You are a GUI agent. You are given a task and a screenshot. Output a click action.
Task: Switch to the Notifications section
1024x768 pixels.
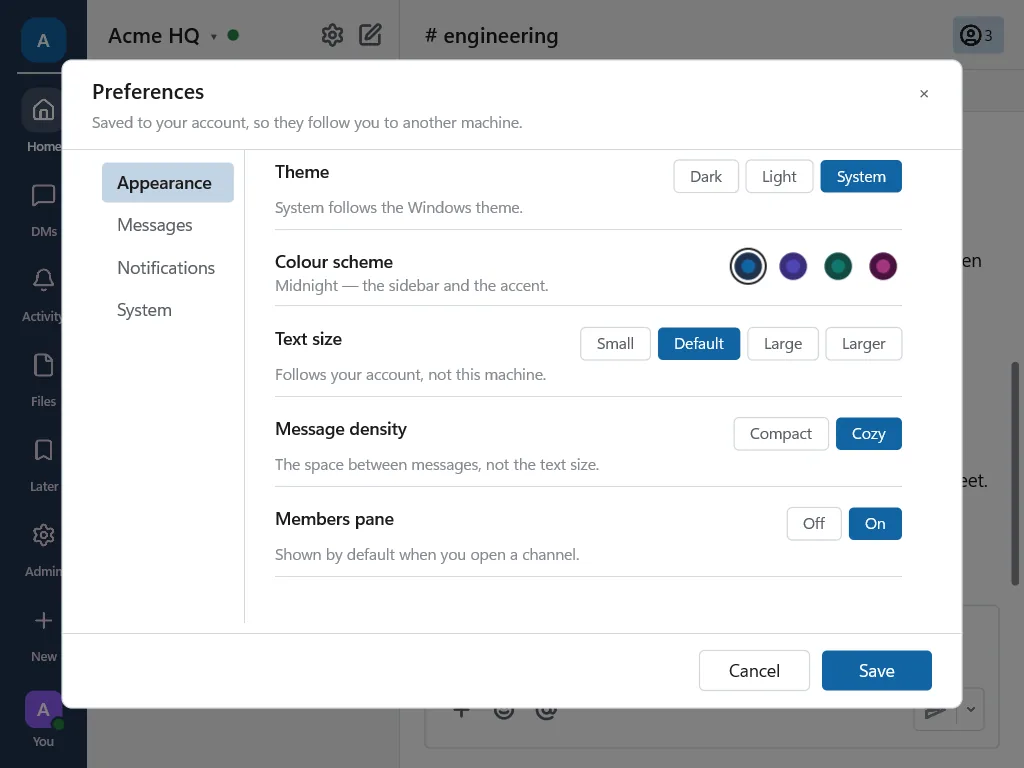pyautogui.click(x=168, y=268)
